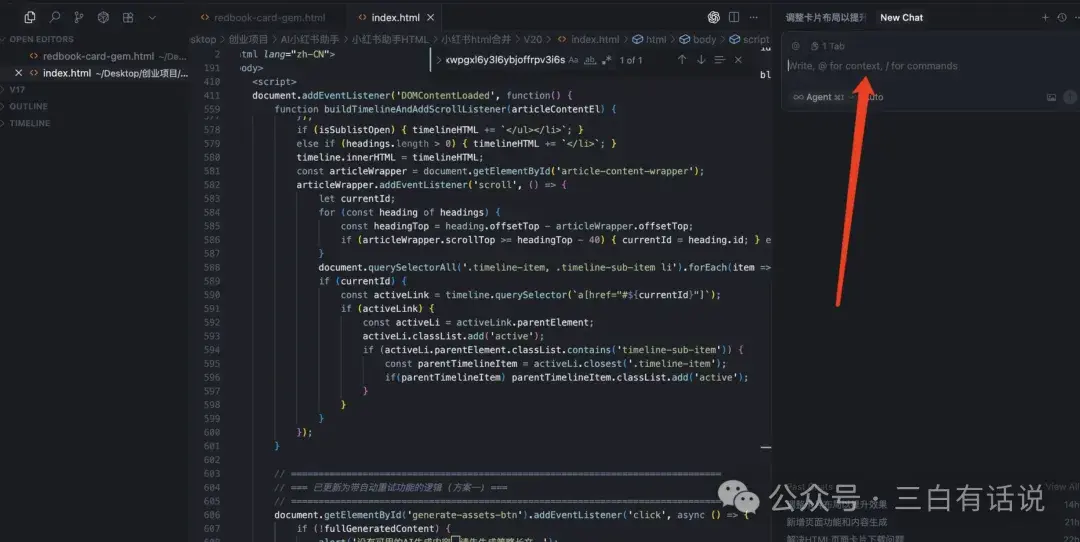This screenshot has height=542, width=1080.
Task: Click the V20 breadcrumb
Action: (x=532, y=39)
